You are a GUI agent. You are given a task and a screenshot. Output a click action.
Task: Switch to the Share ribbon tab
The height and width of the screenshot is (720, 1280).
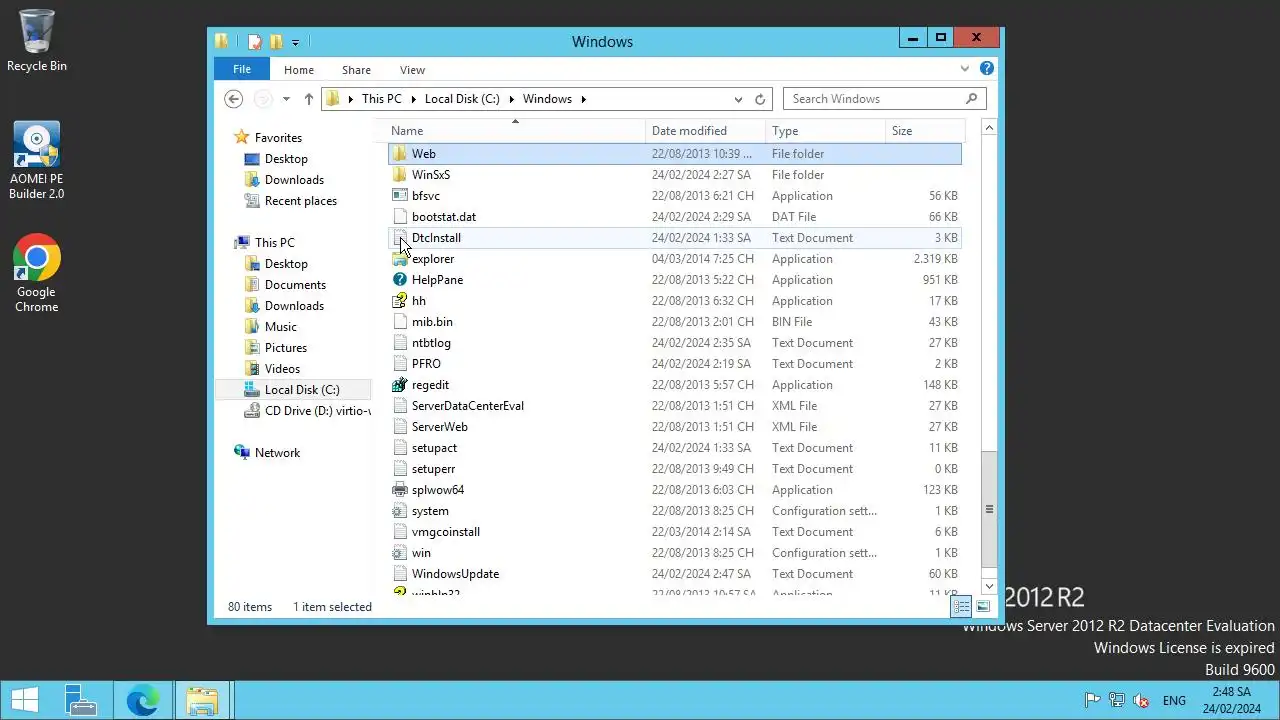356,70
